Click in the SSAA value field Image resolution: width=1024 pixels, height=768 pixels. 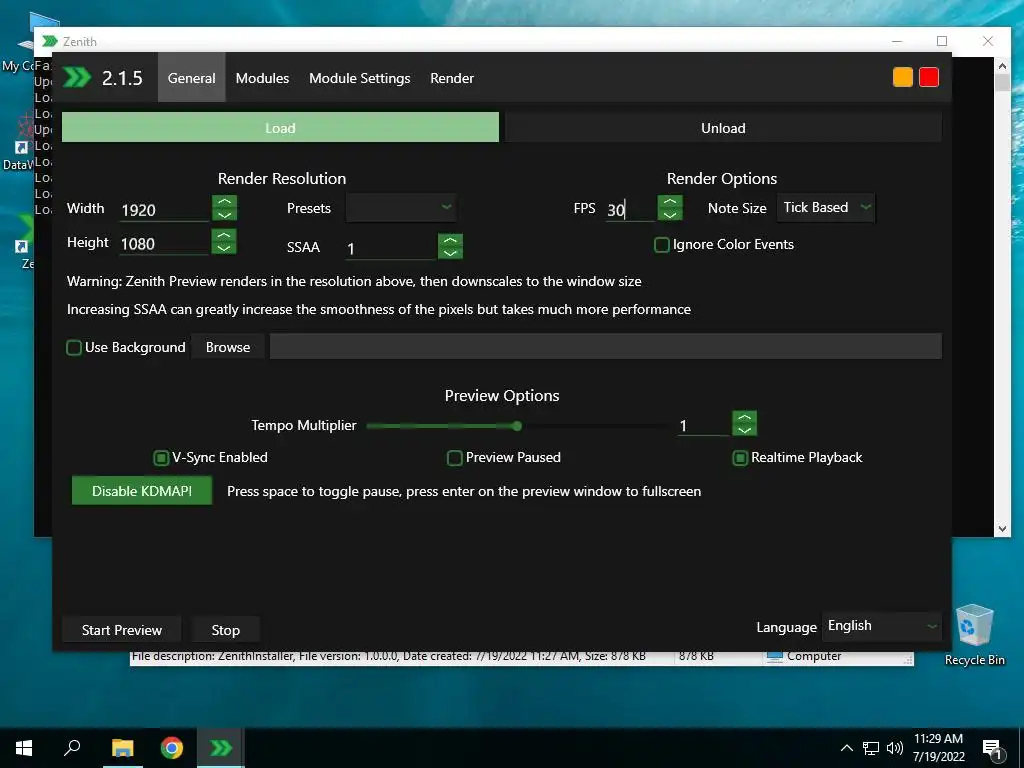click(390, 248)
